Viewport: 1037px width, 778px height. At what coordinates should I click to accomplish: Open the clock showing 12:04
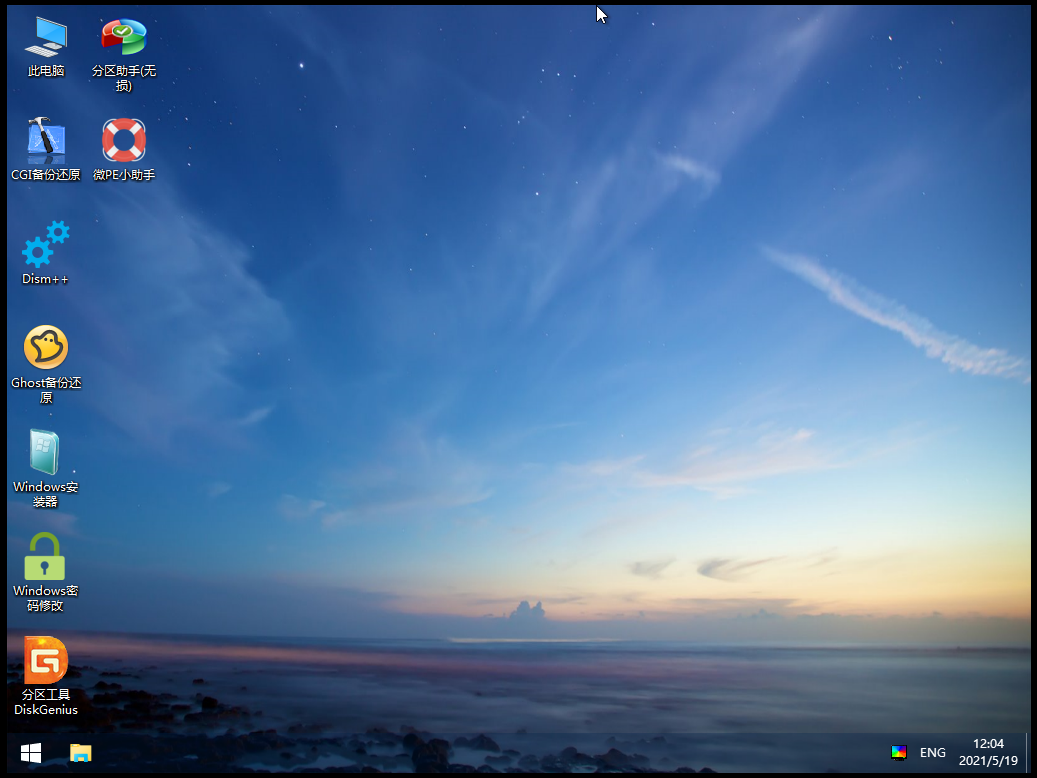click(x=988, y=752)
